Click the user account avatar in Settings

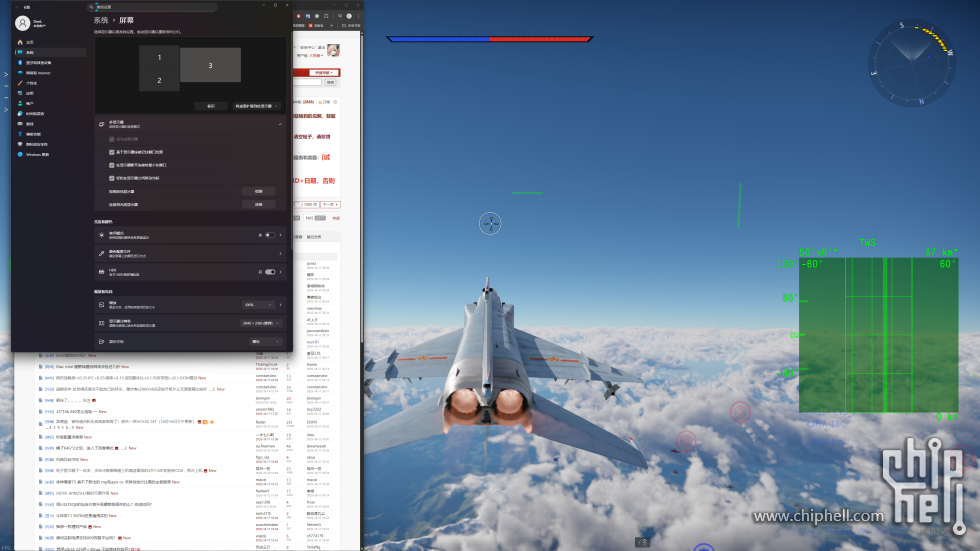pyautogui.click(x=22, y=23)
